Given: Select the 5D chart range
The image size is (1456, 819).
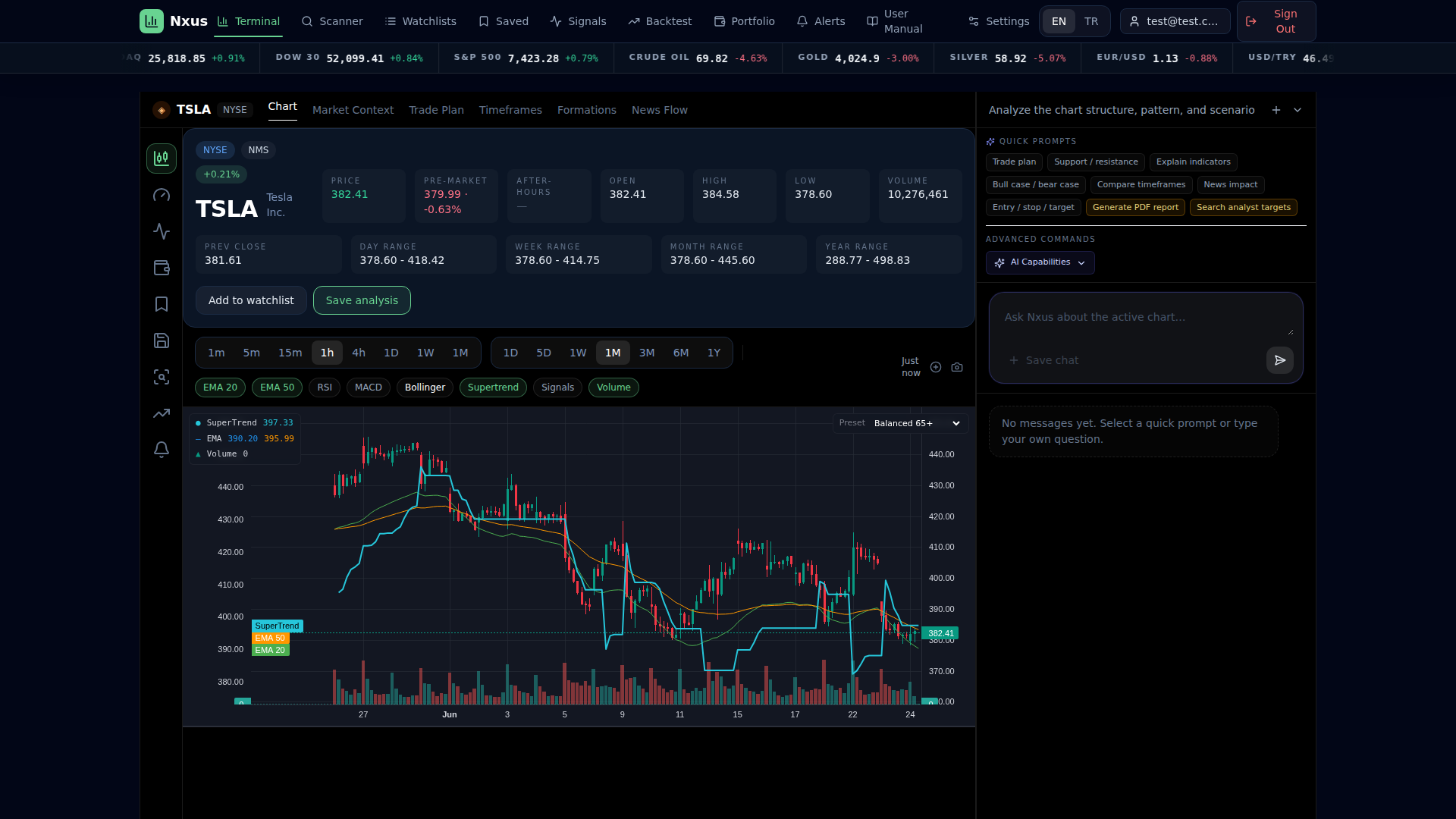Looking at the screenshot, I should tap(544, 353).
